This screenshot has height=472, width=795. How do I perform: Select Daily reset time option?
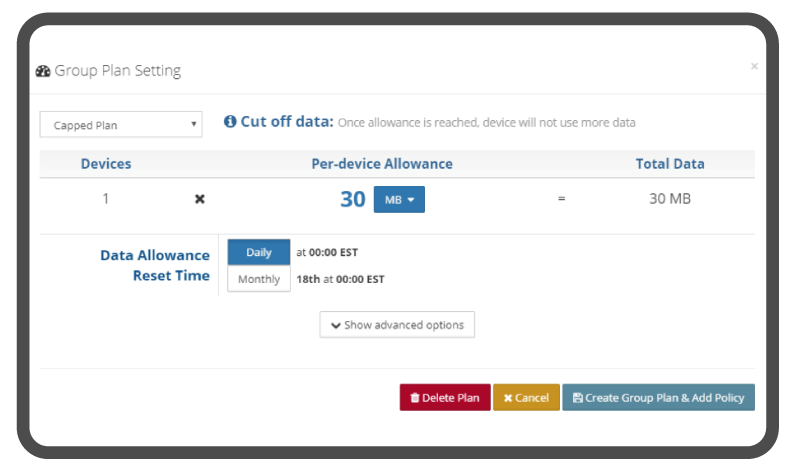259,252
